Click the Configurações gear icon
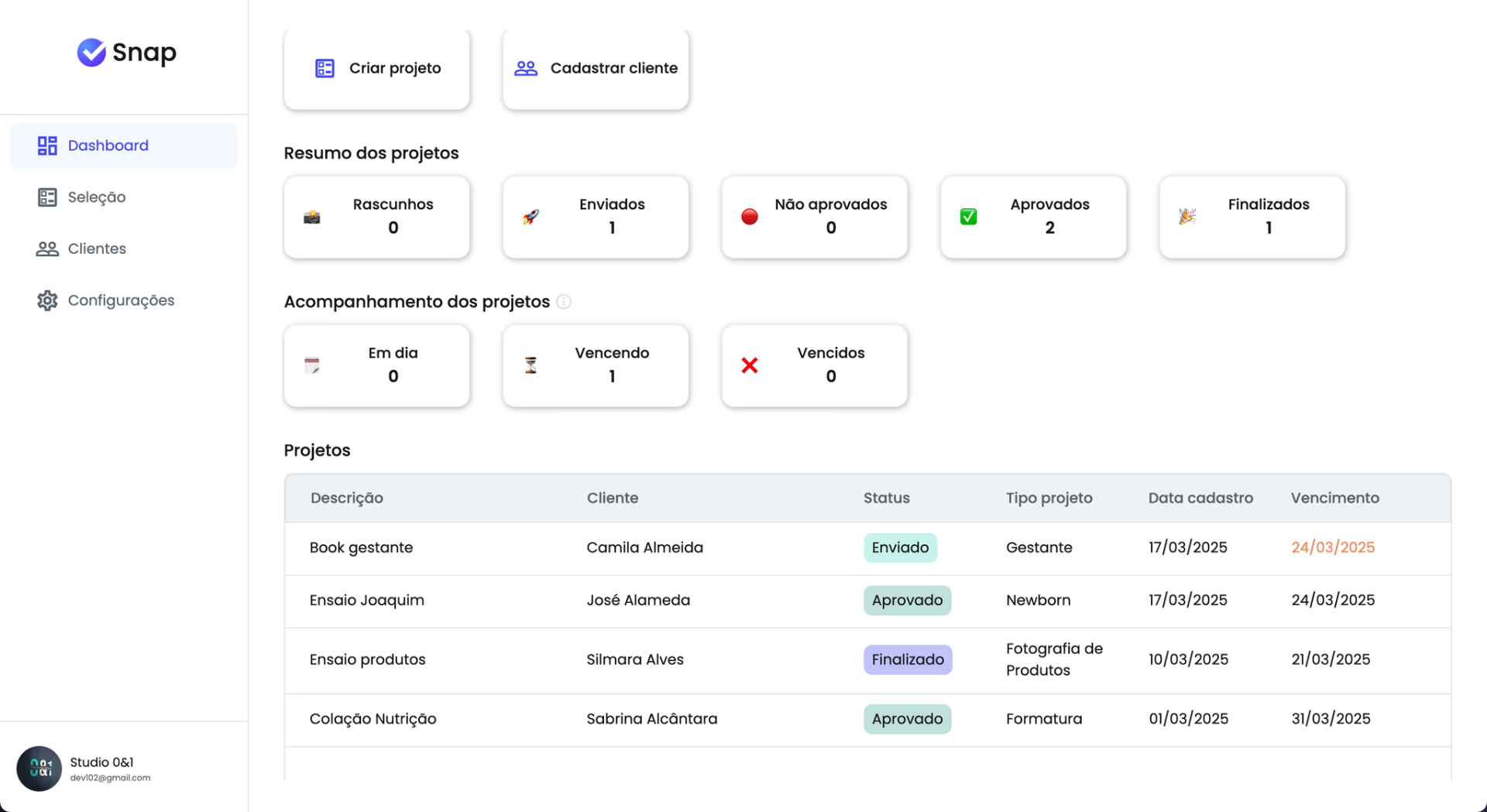Image resolution: width=1487 pixels, height=812 pixels. click(47, 300)
